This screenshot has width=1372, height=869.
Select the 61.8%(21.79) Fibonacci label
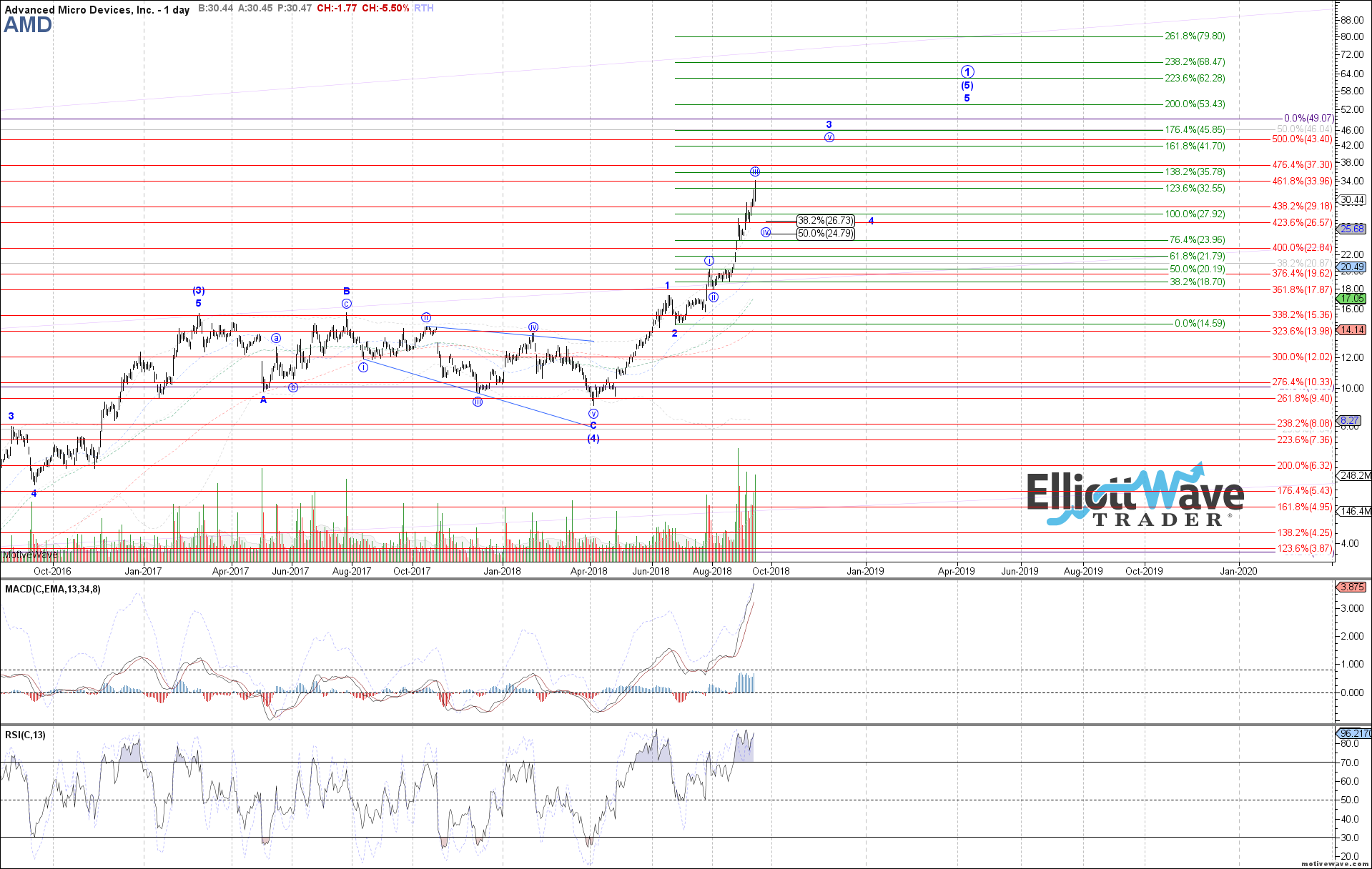tap(1197, 257)
